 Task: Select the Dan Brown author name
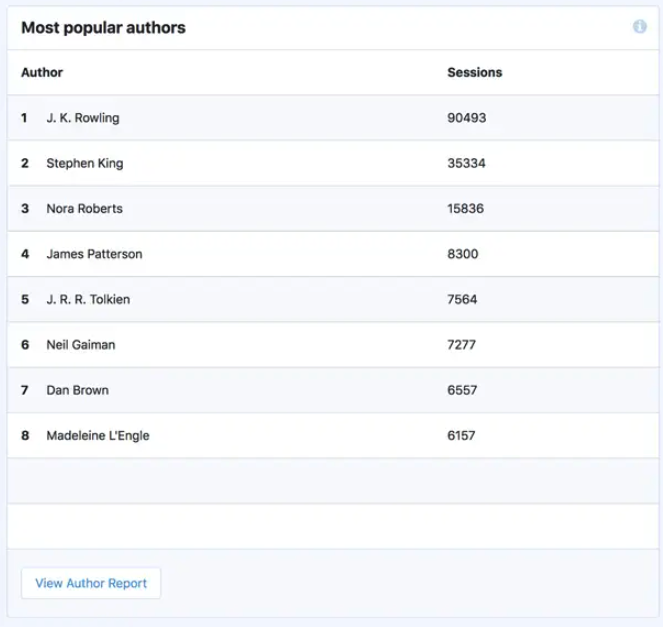pyautogui.click(x=77, y=390)
